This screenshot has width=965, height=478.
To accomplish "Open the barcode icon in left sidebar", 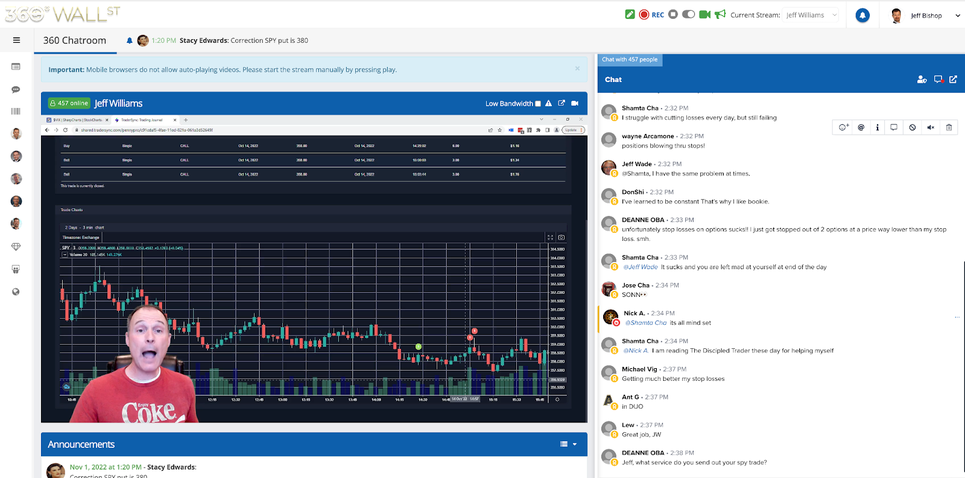I will [16, 111].
